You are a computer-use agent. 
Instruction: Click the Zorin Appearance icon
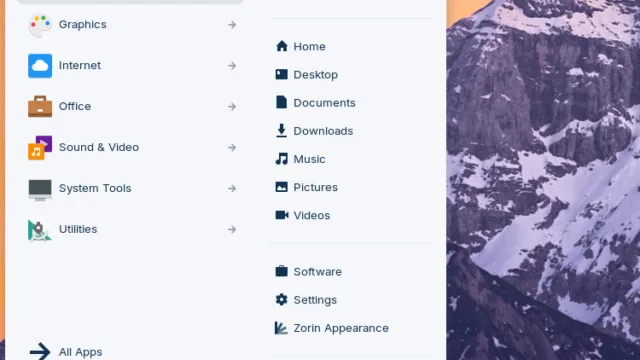click(281, 328)
